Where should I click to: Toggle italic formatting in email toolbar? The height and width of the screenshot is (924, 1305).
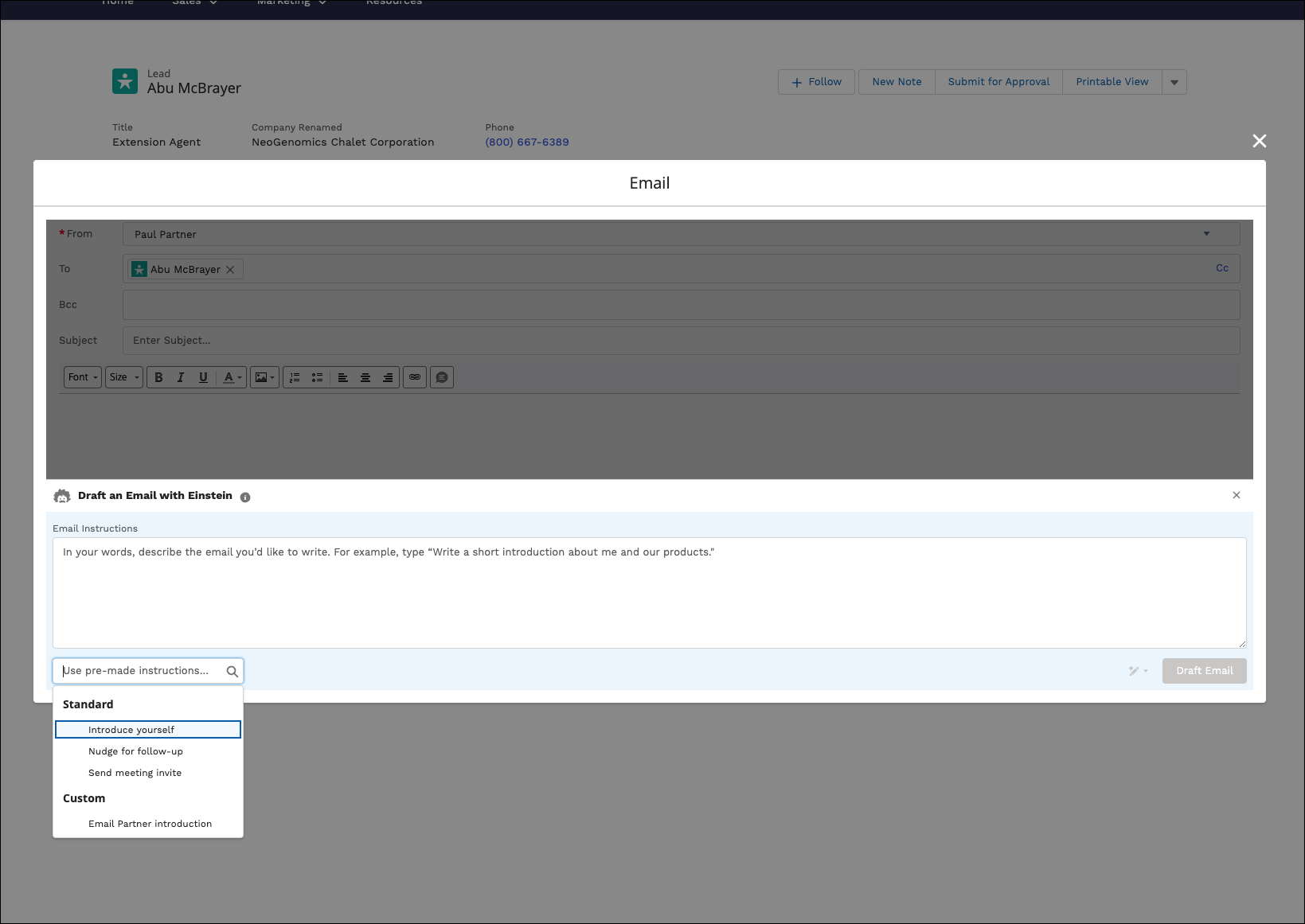[x=181, y=377]
